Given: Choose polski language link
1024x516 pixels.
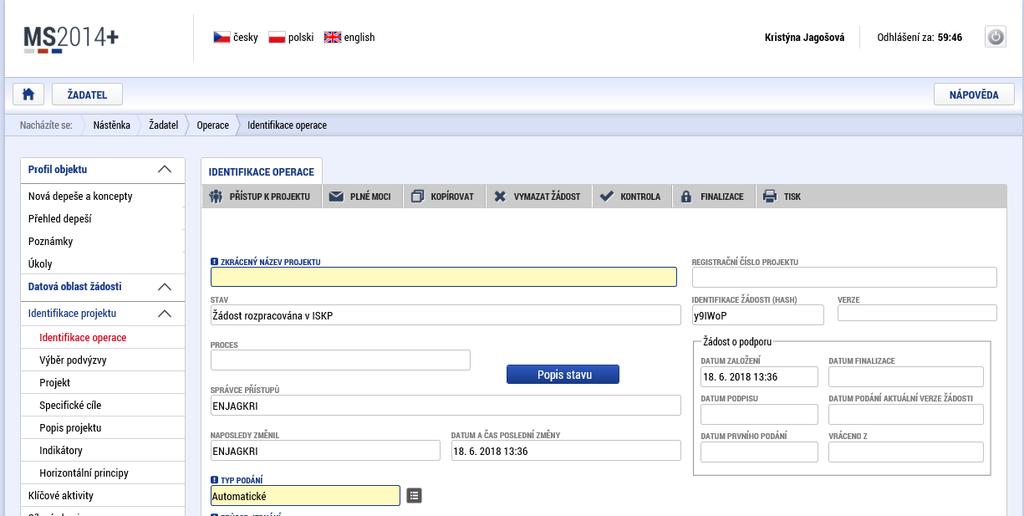Looking at the screenshot, I should click(301, 37).
